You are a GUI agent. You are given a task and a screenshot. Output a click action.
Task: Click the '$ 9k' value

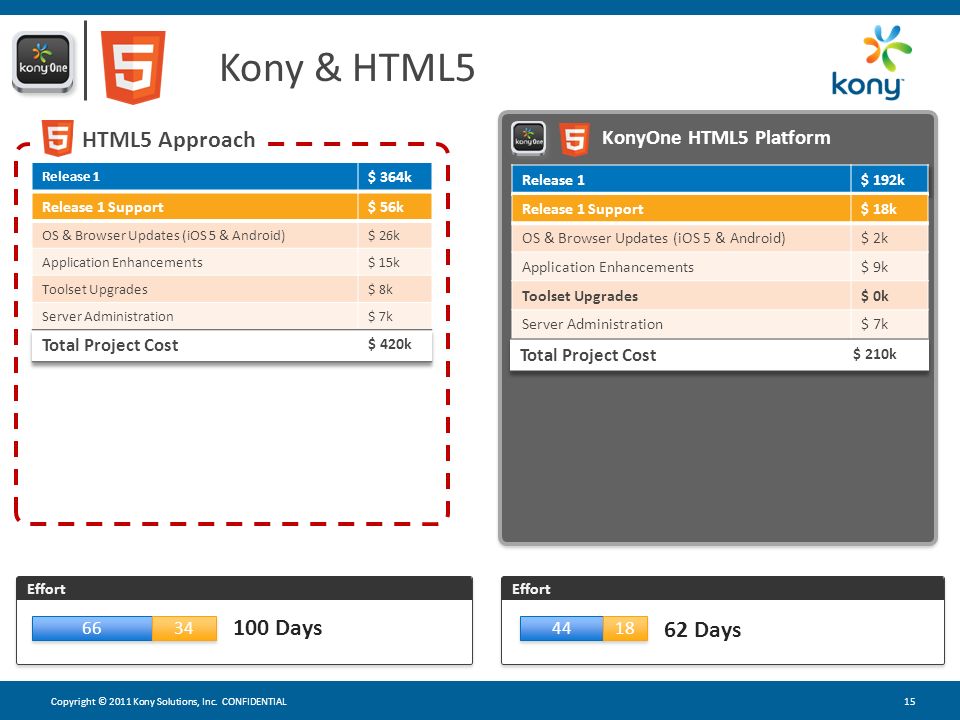pyautogui.click(x=874, y=267)
